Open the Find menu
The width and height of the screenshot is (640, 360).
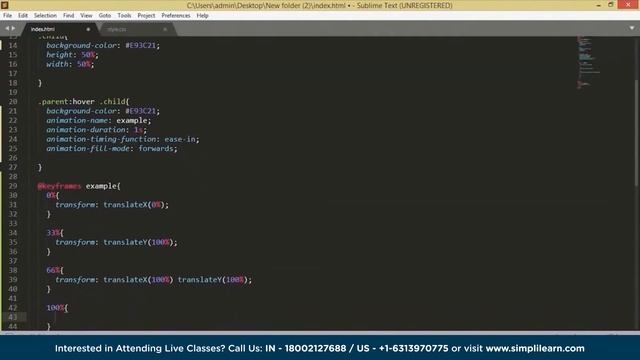[69, 16]
